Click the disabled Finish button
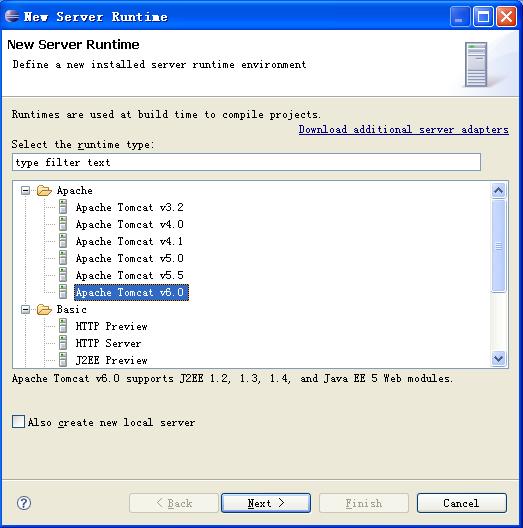Viewport: 523px width, 528px height. point(364,503)
